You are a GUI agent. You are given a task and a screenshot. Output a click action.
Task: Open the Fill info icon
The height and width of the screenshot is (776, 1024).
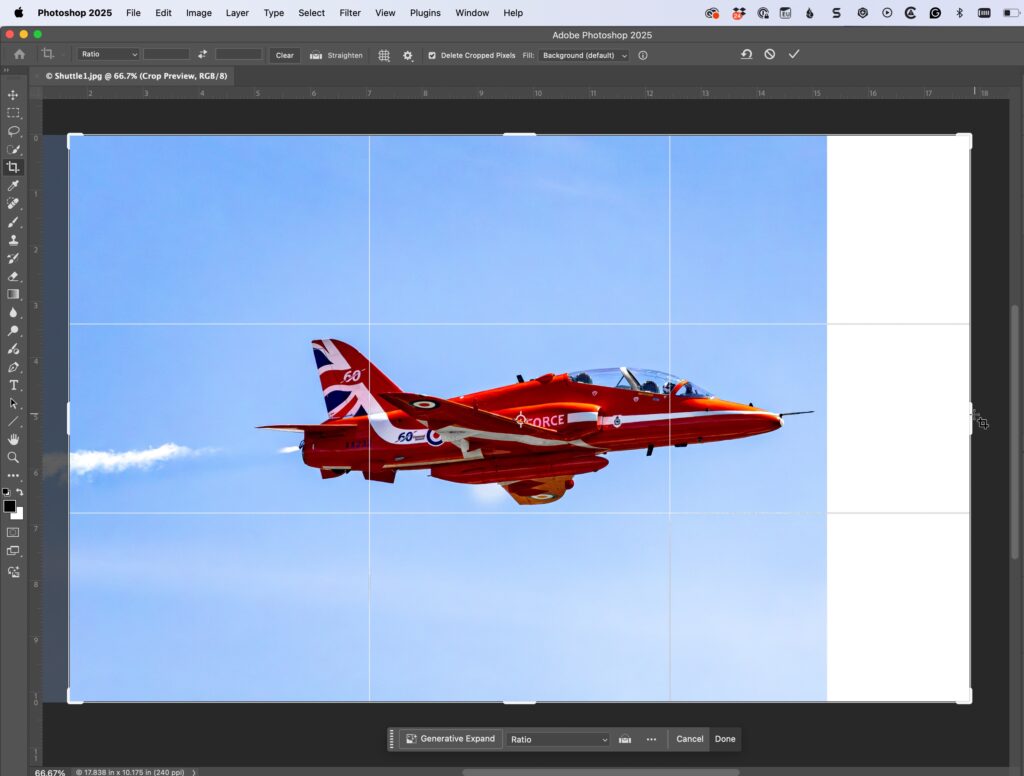point(643,56)
